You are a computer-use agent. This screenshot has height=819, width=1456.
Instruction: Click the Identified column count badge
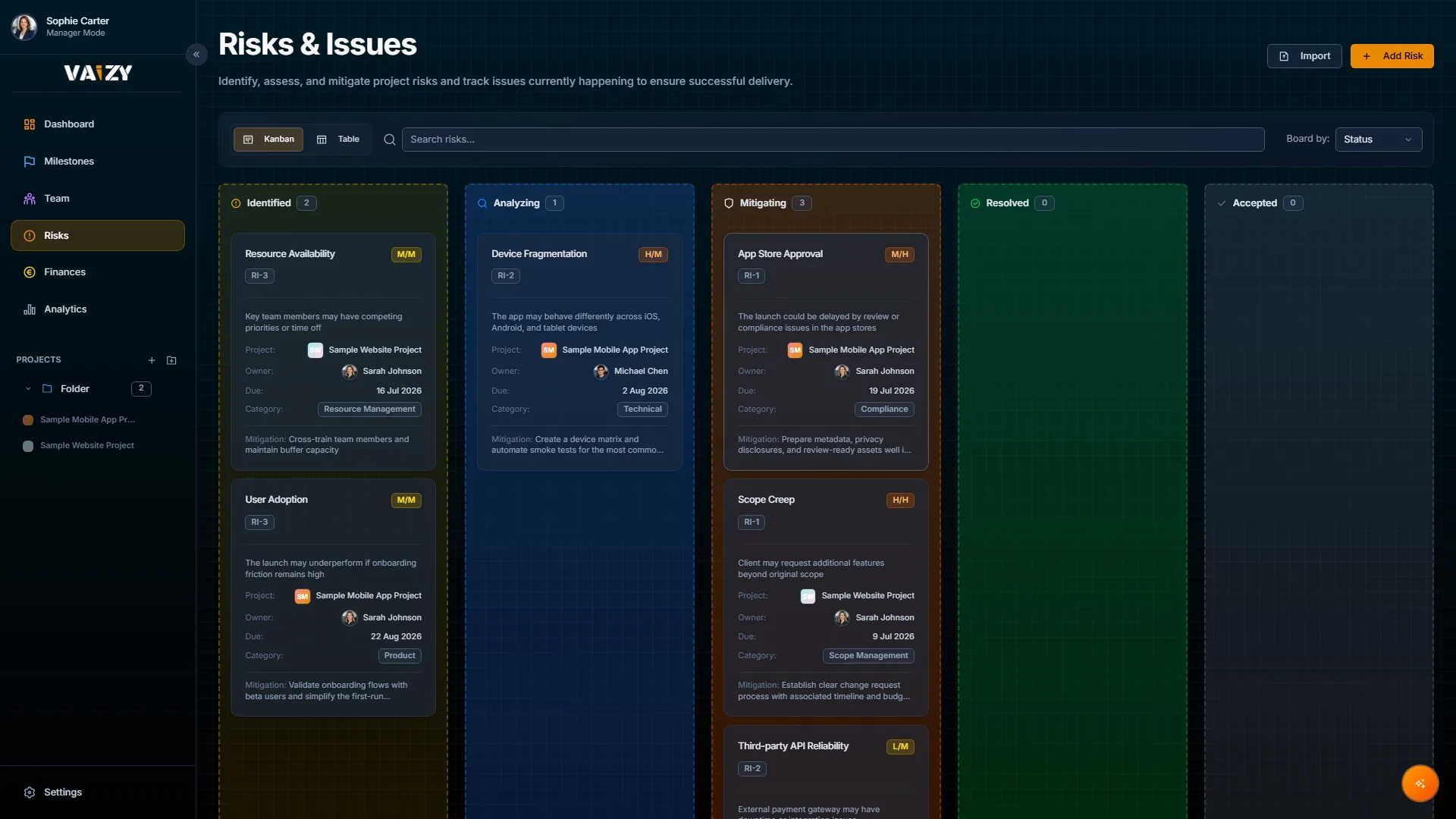(306, 203)
